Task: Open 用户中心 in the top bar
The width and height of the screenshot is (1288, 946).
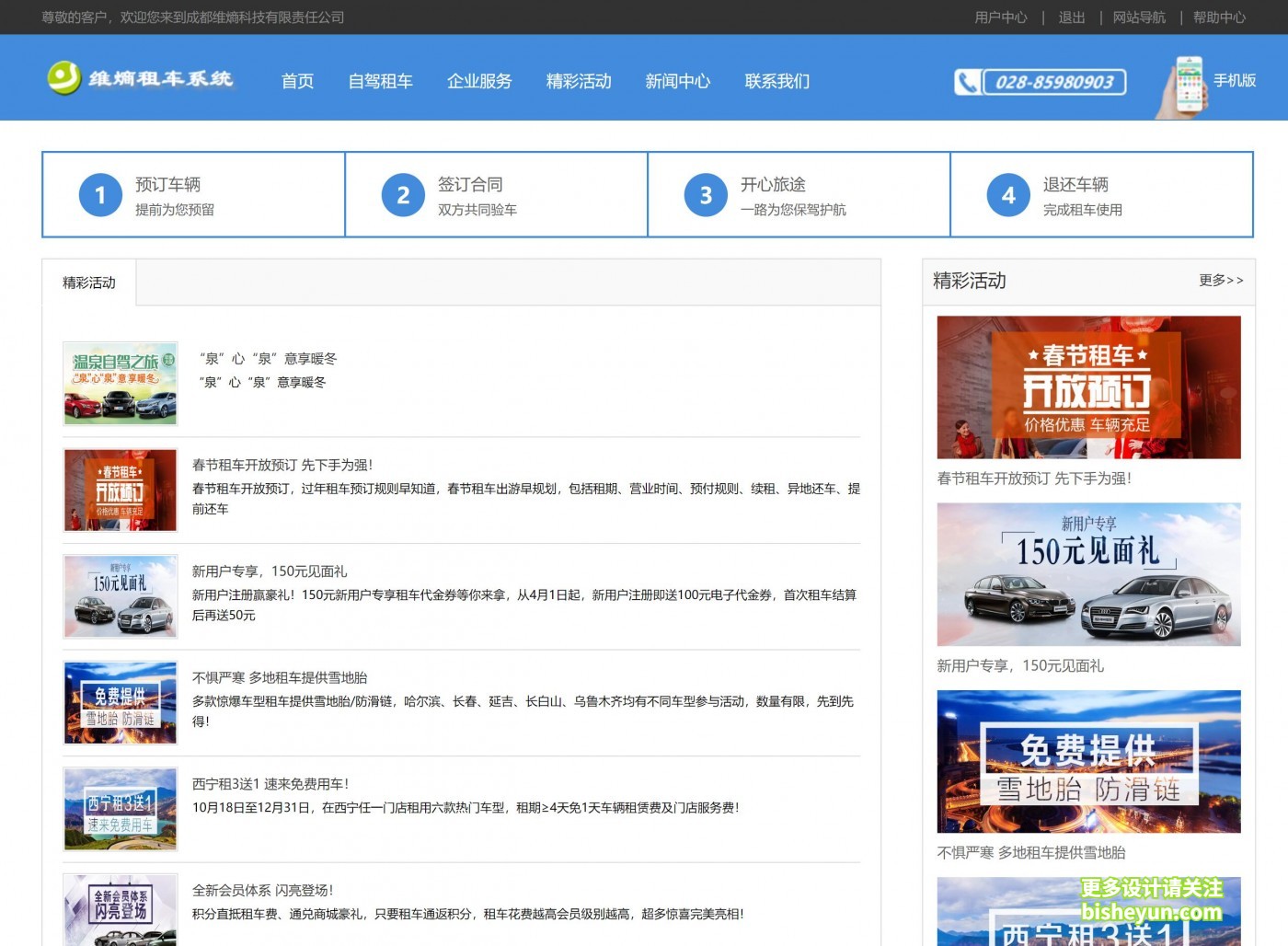Action: coord(1001,17)
